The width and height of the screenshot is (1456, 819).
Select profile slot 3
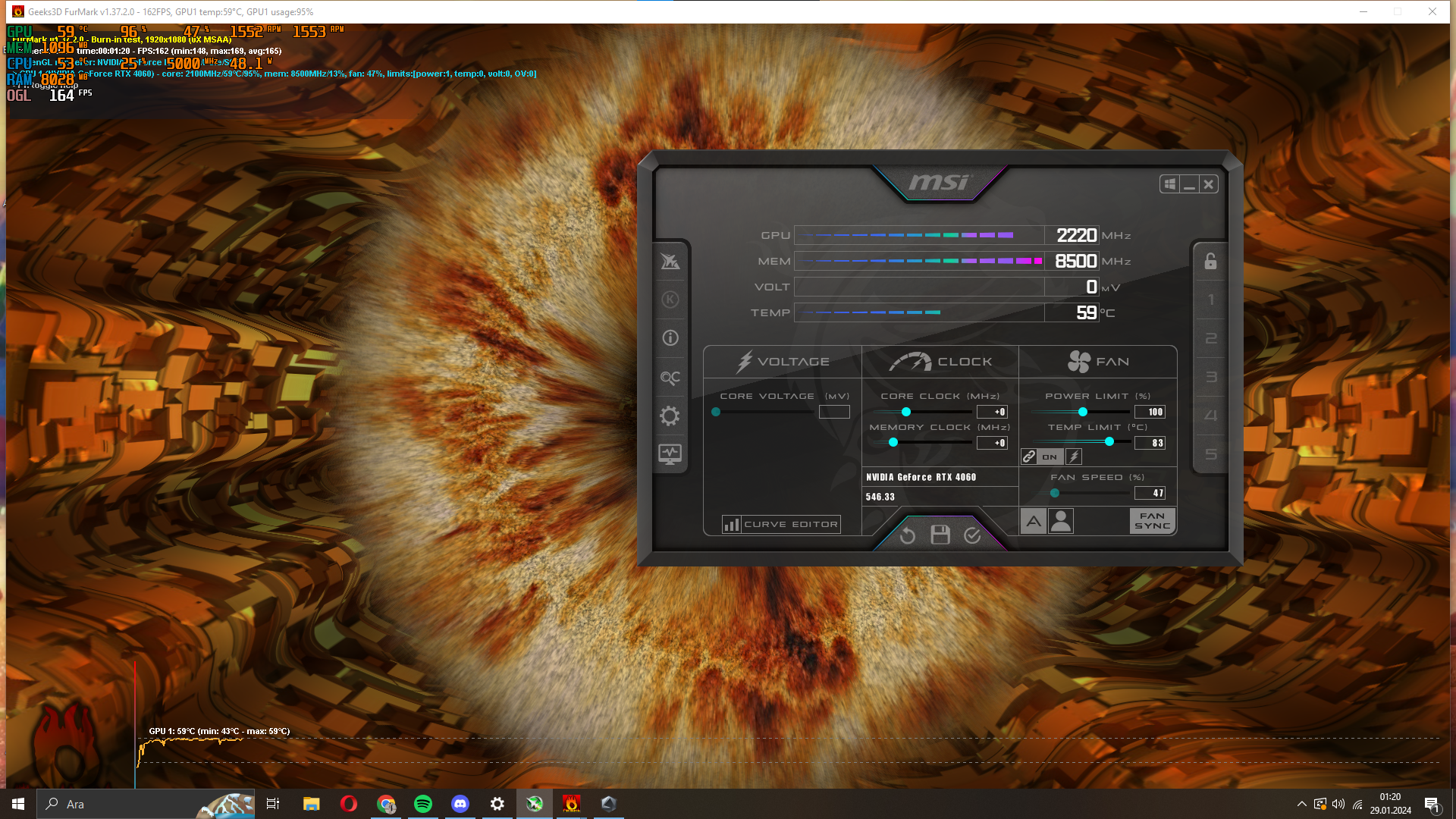click(x=1210, y=377)
